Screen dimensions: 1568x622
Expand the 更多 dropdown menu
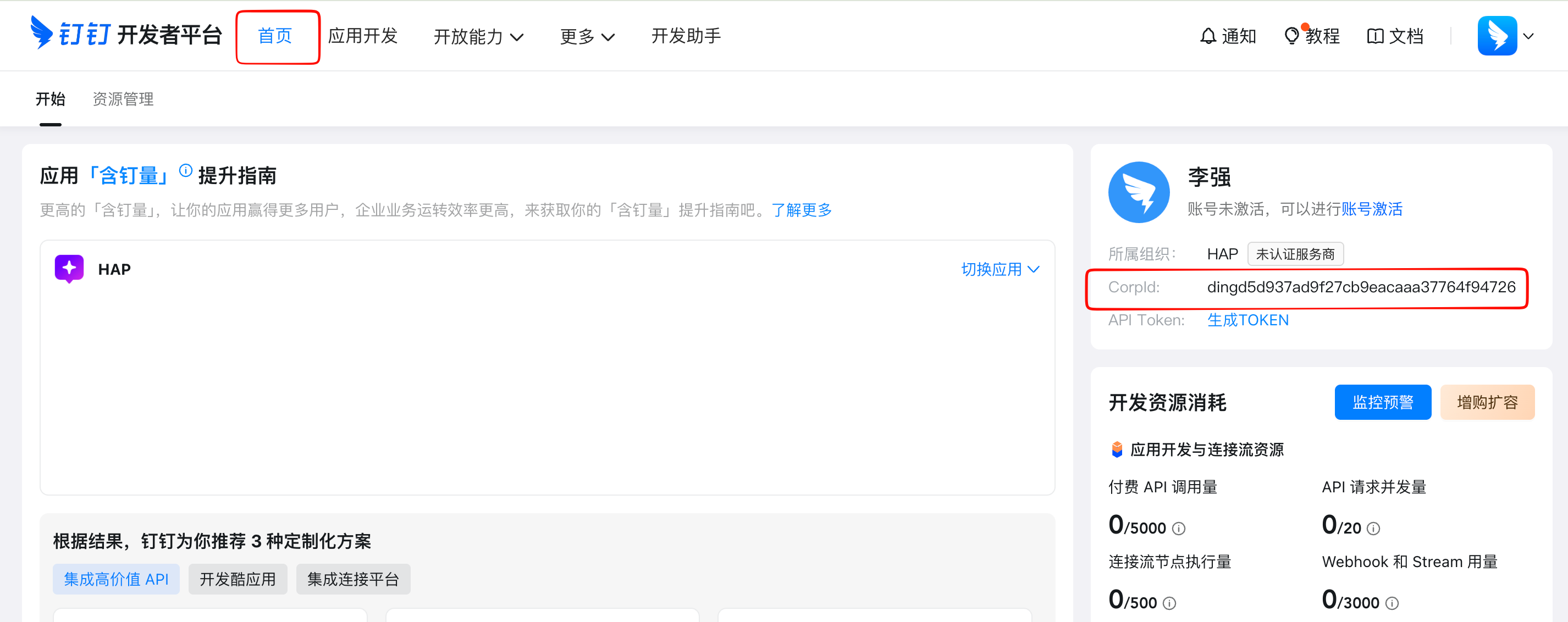pos(587,36)
